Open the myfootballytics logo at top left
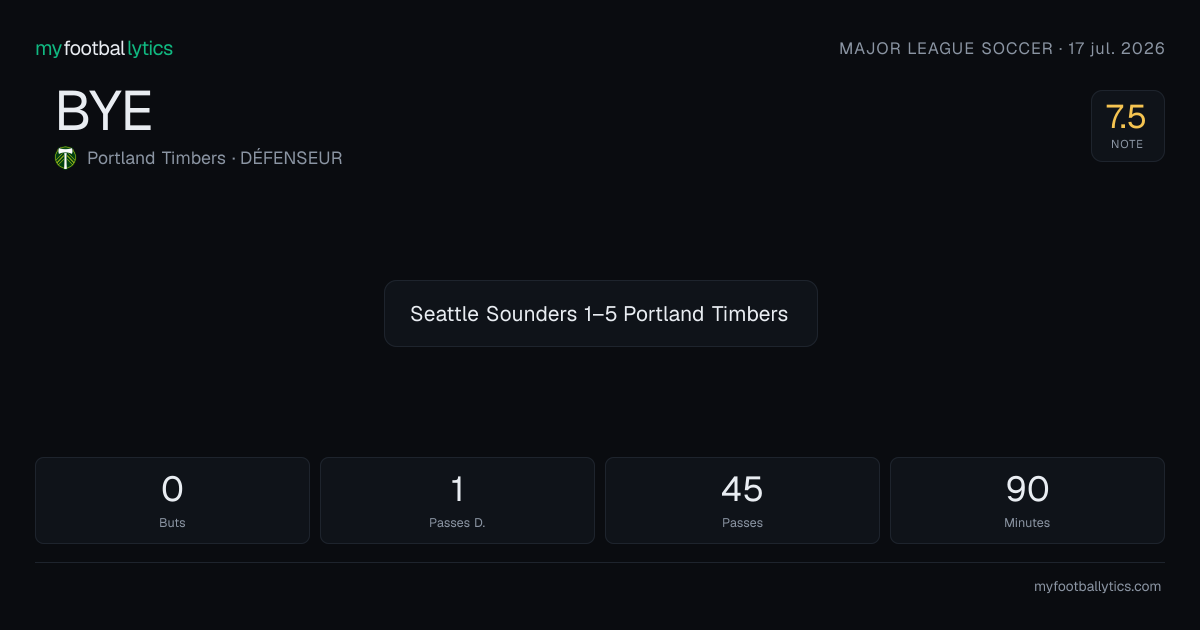Screen dimensions: 1200x630 click(x=104, y=48)
